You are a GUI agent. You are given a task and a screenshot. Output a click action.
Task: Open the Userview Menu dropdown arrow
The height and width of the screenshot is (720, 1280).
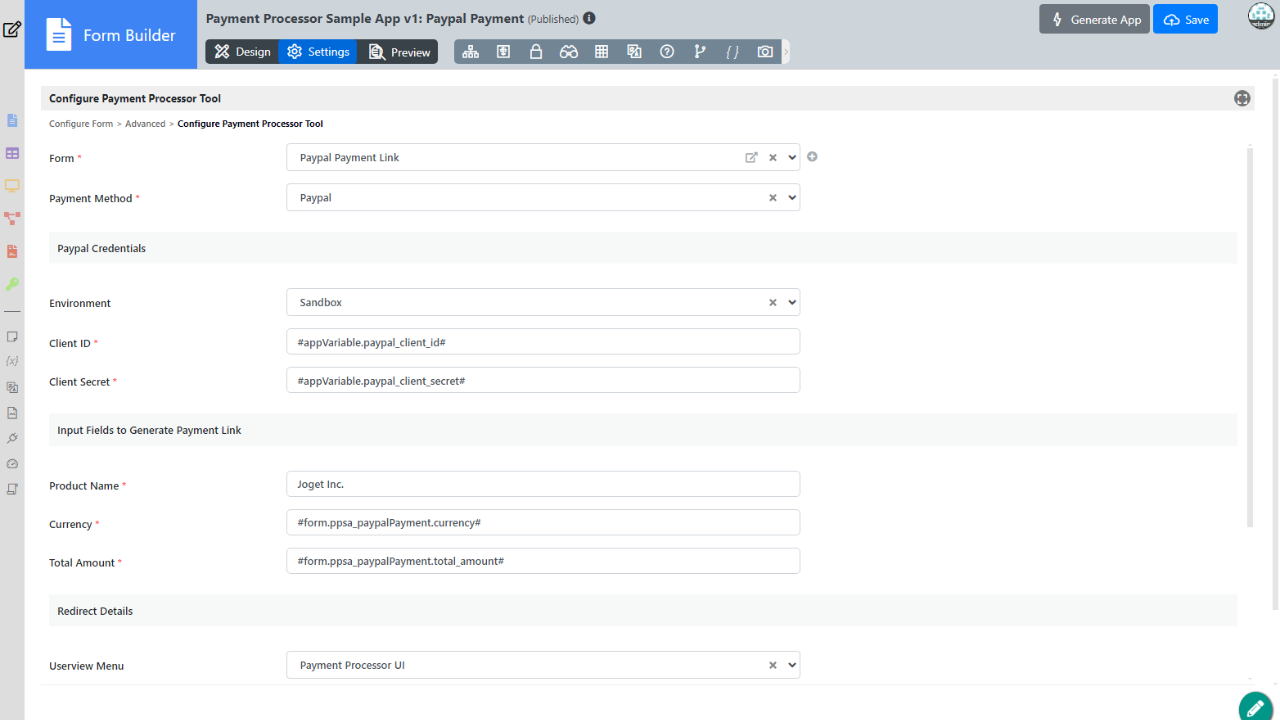[792, 665]
